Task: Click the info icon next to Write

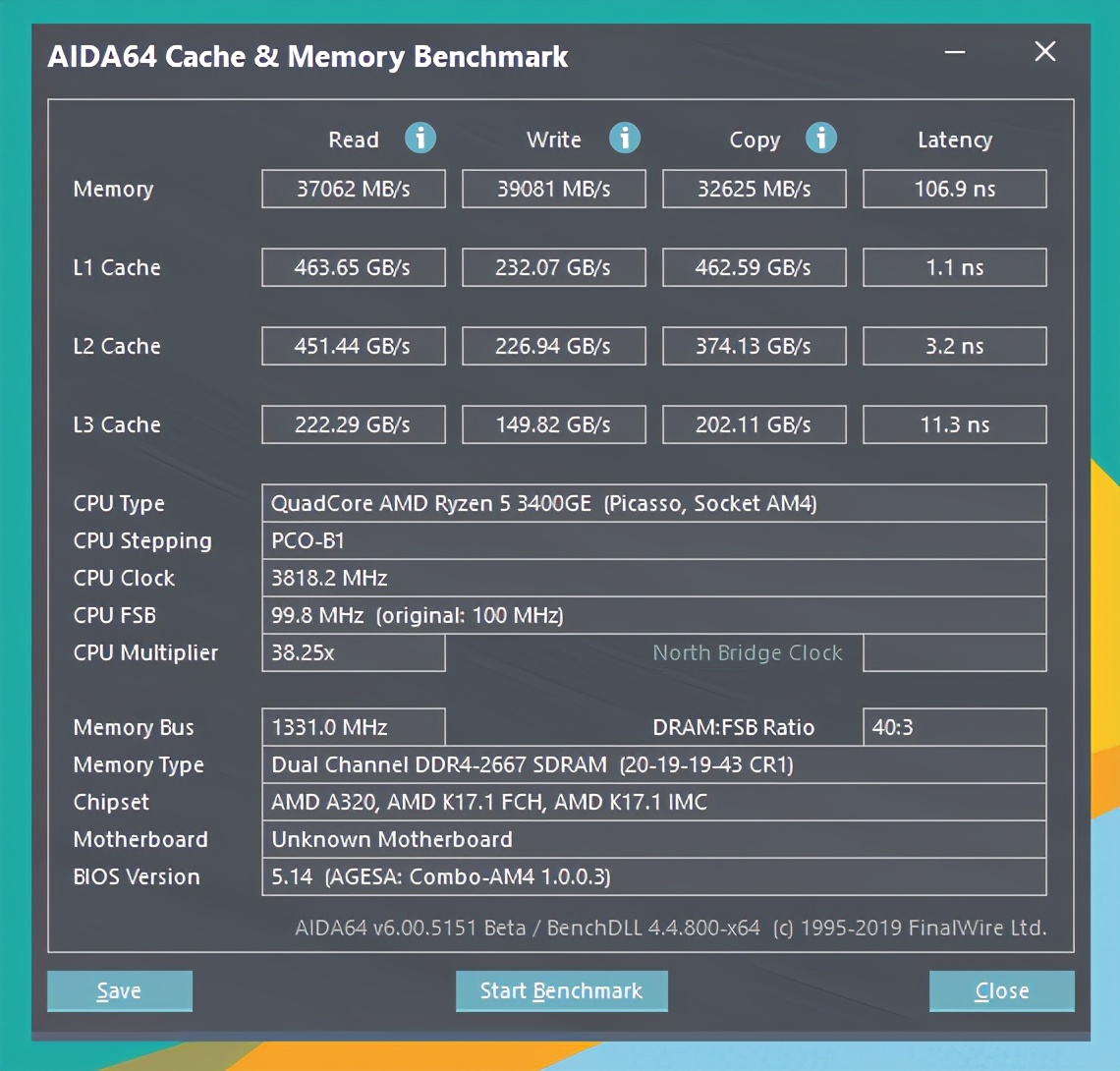Action: coord(624,138)
